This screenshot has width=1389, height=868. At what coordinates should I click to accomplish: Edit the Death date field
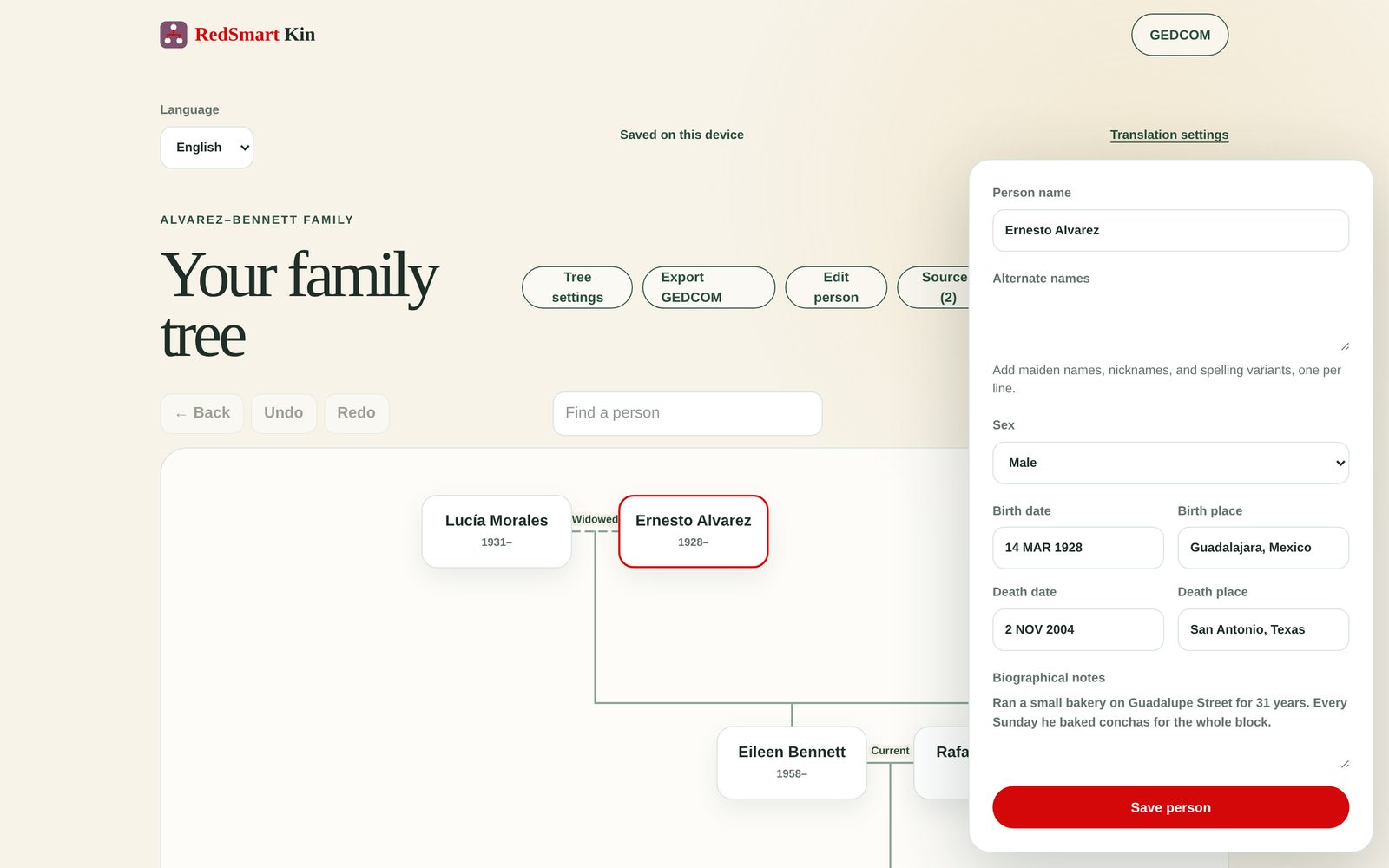pyautogui.click(x=1078, y=629)
